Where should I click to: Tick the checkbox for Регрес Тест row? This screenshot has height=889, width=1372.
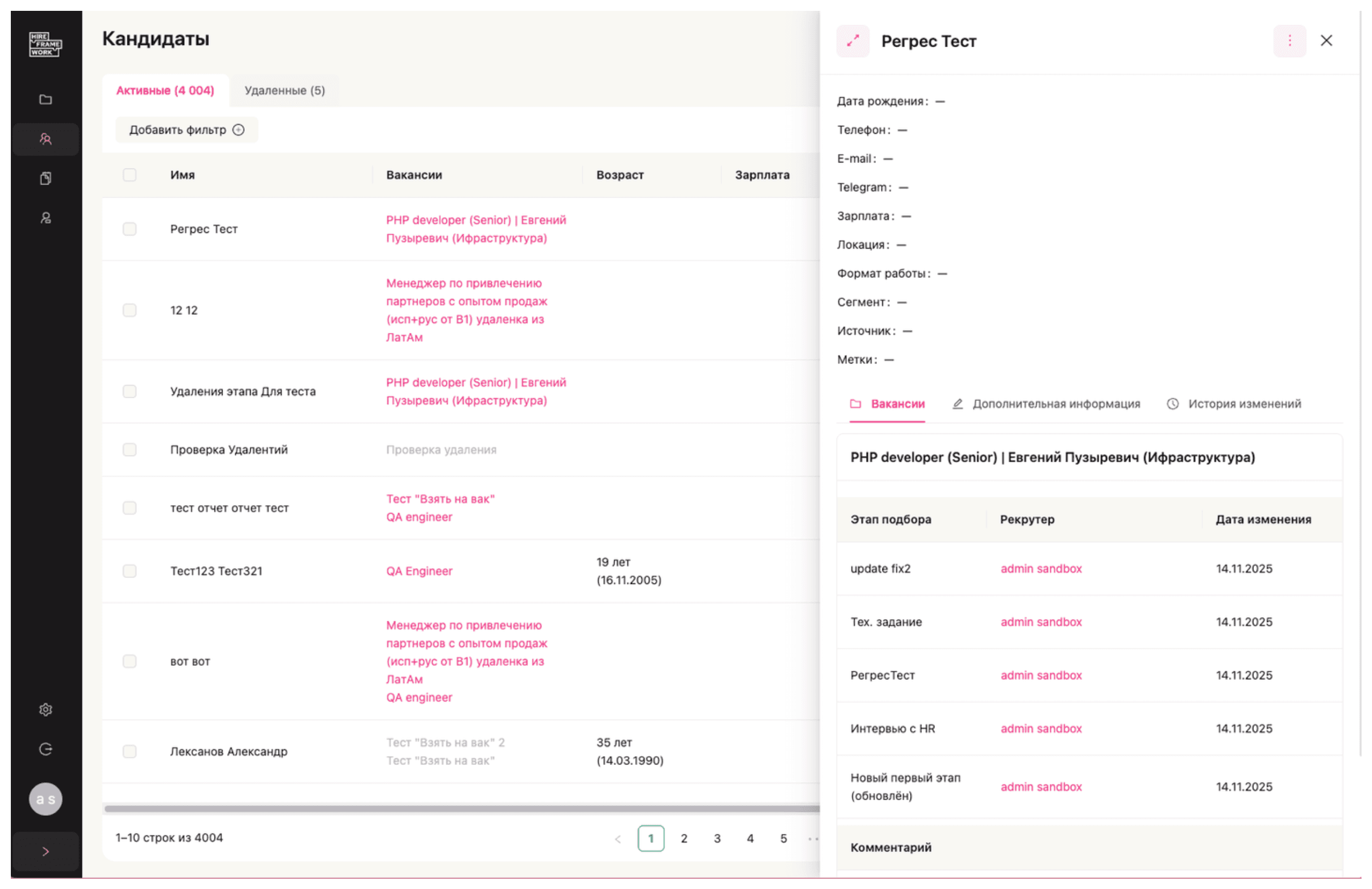click(129, 230)
